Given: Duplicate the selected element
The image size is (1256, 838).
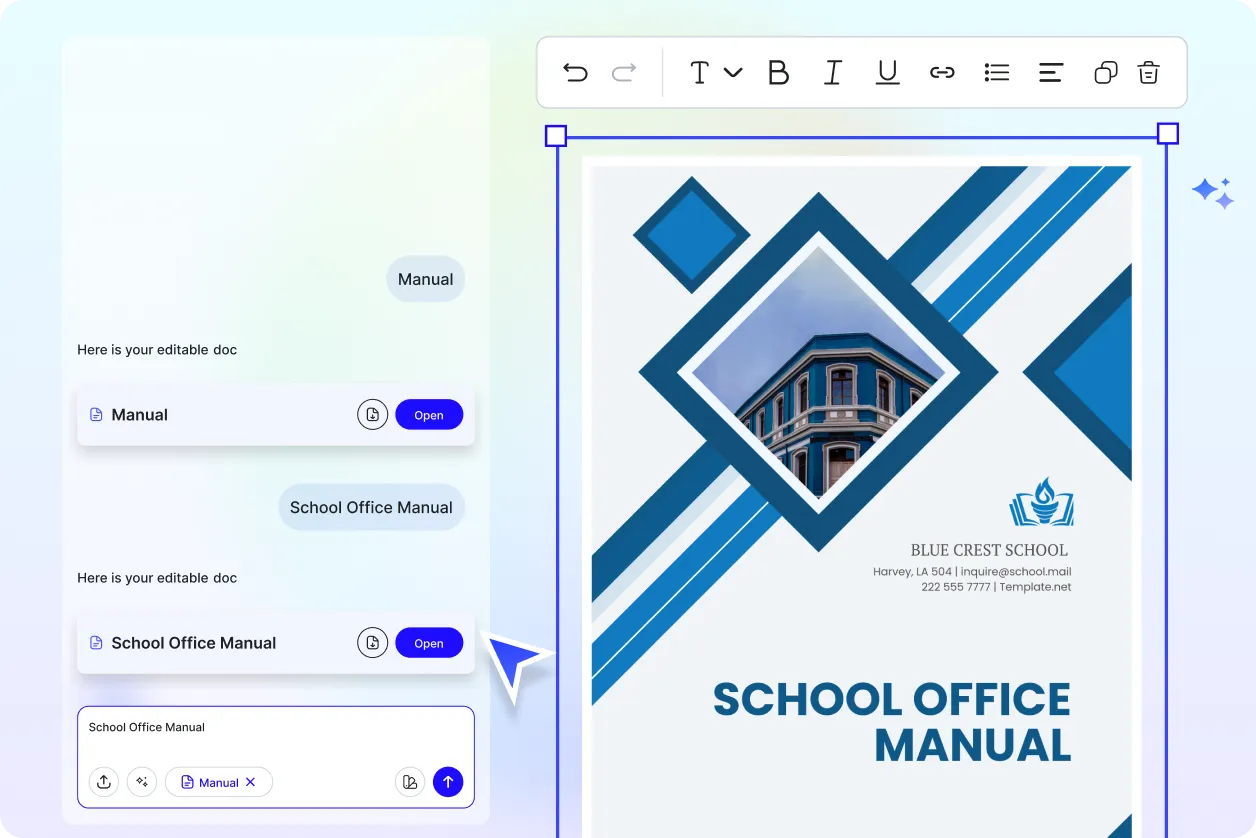Looking at the screenshot, I should click(1105, 72).
